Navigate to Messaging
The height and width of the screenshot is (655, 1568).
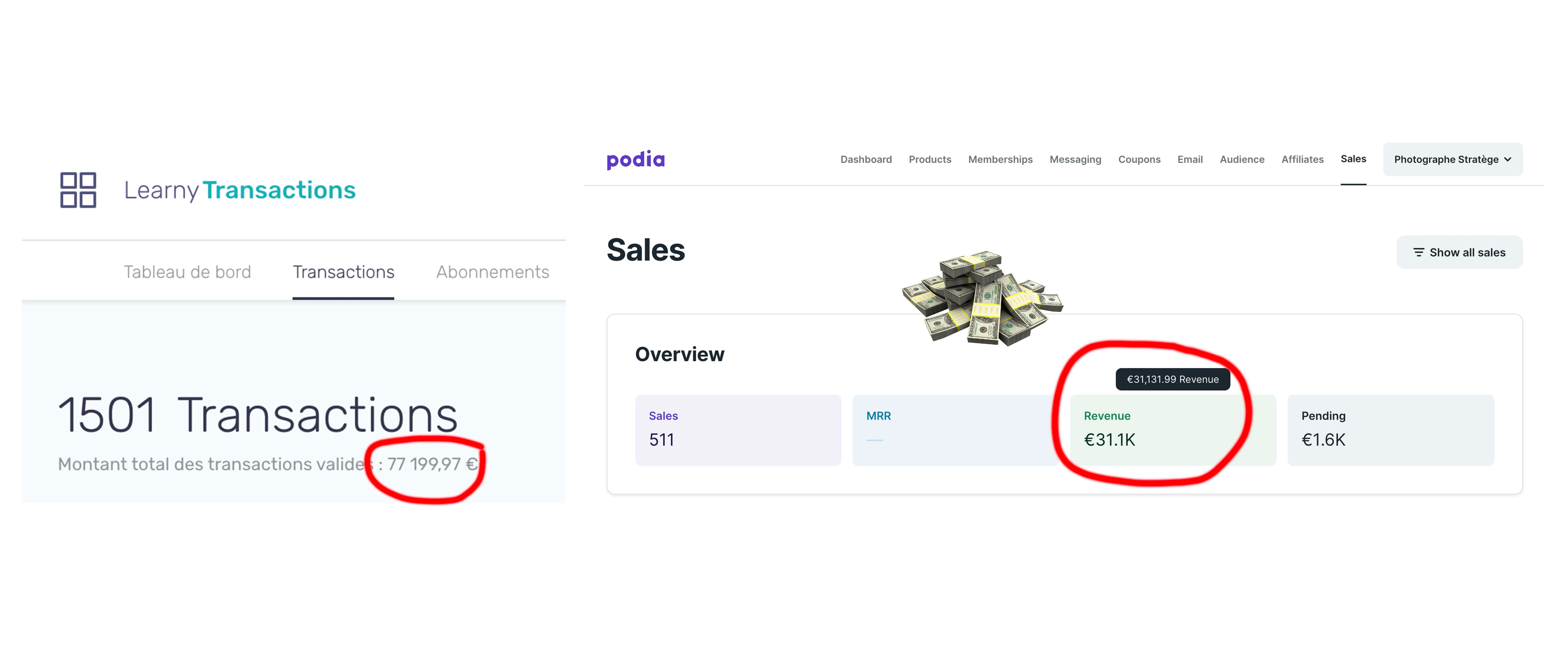point(1075,159)
